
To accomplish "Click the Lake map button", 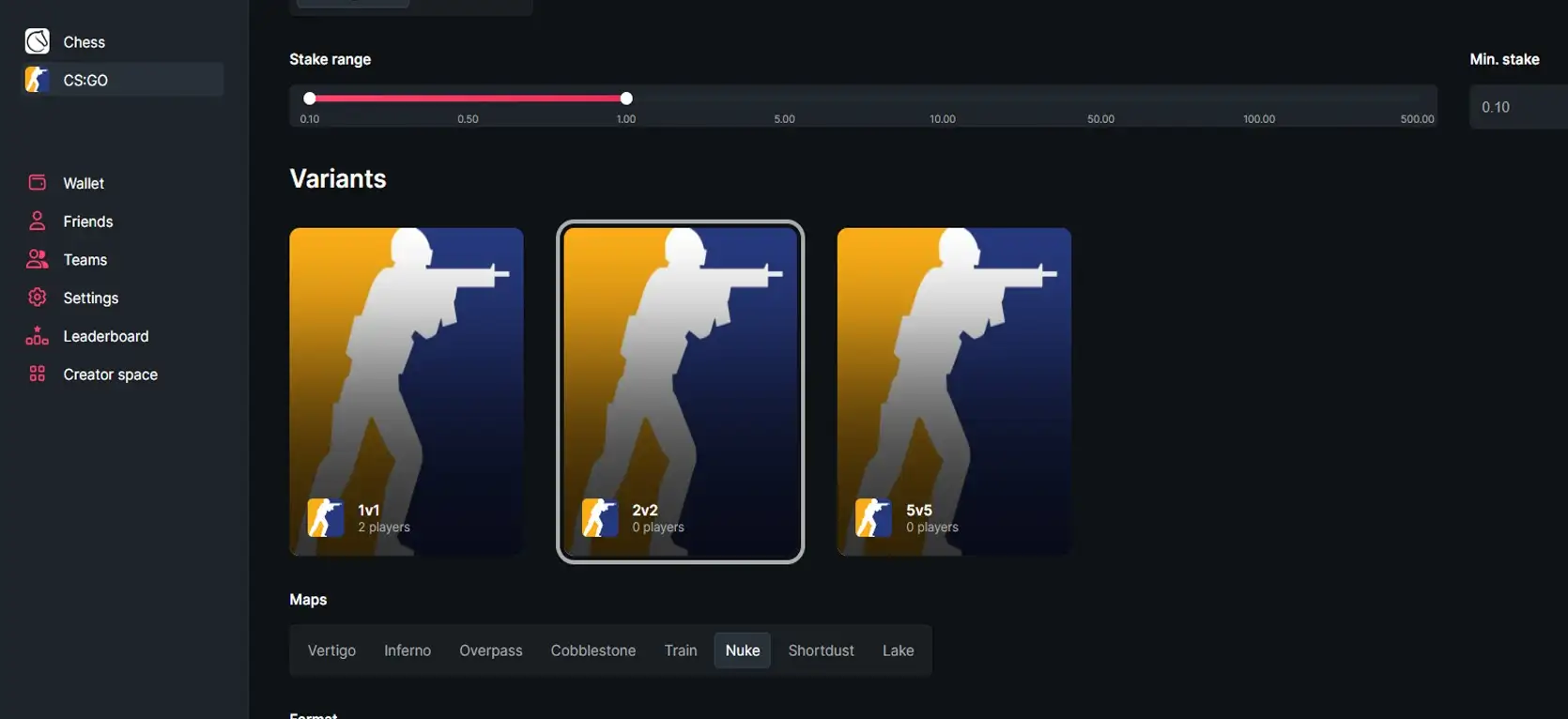I will 898,650.
